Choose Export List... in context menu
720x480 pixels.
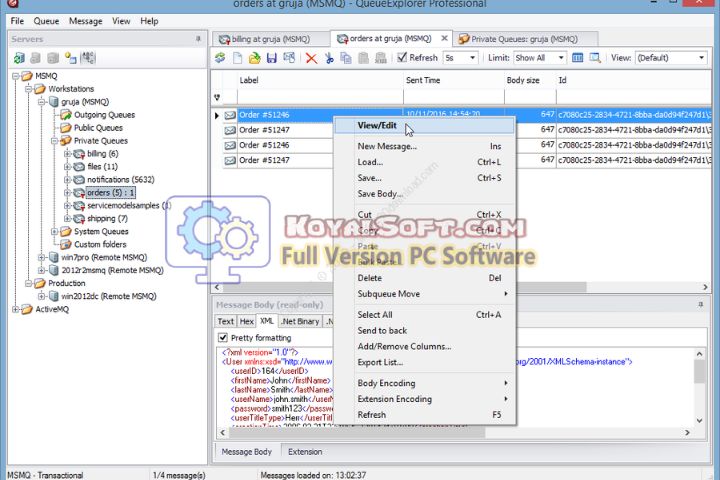[x=424, y=362]
